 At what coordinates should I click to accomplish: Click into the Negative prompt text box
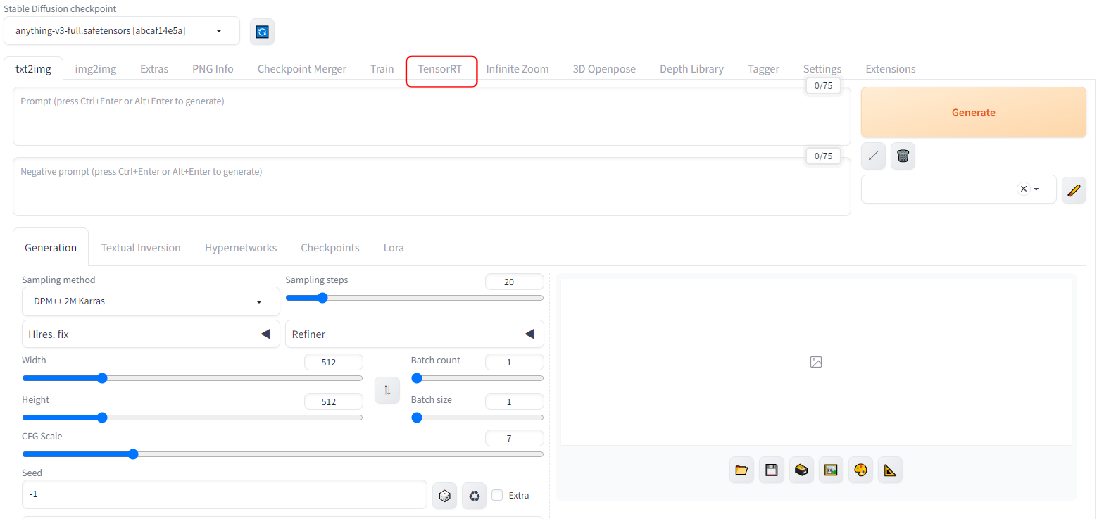[430, 187]
